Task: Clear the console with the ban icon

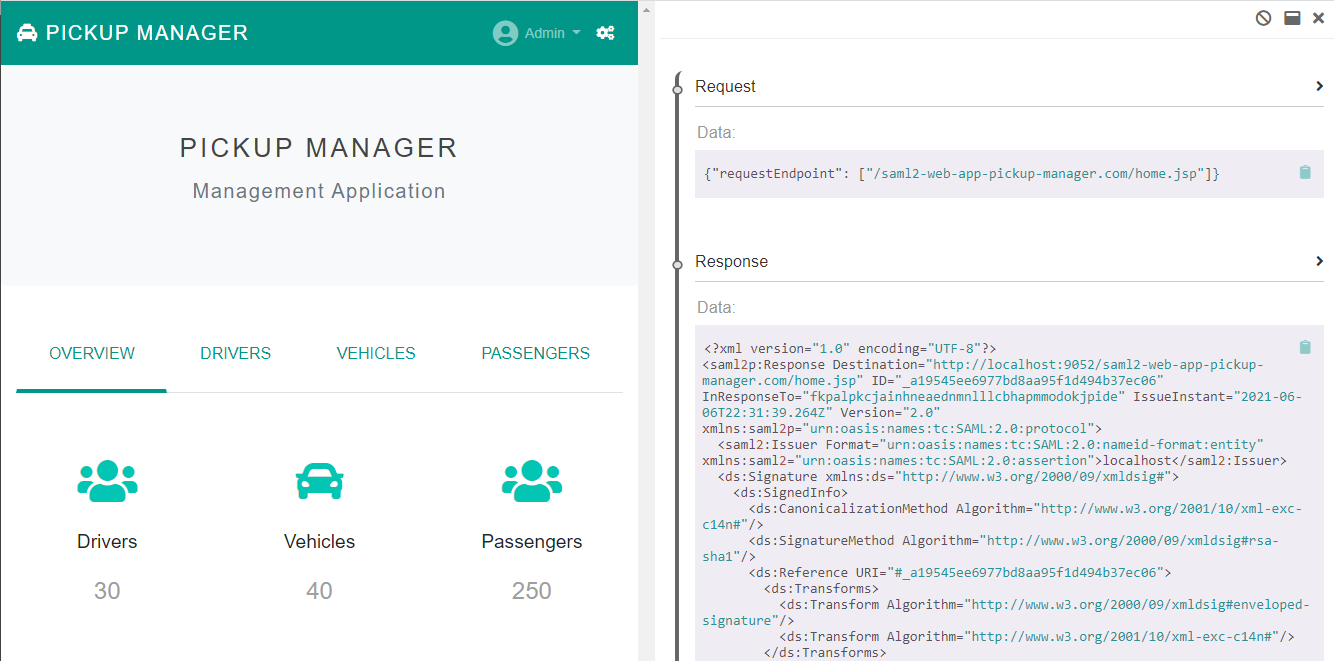Action: pos(1264,18)
